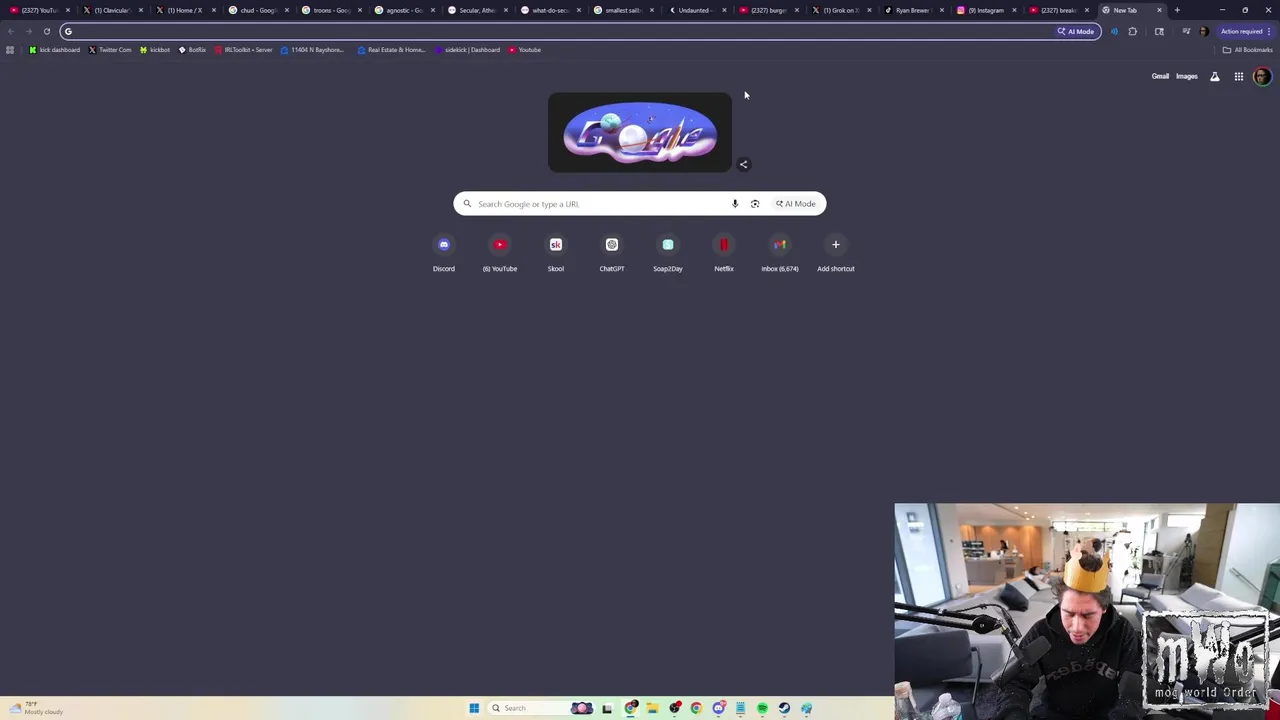Open IRLToolkit Server bookmark
The height and width of the screenshot is (720, 1280).
(244, 50)
